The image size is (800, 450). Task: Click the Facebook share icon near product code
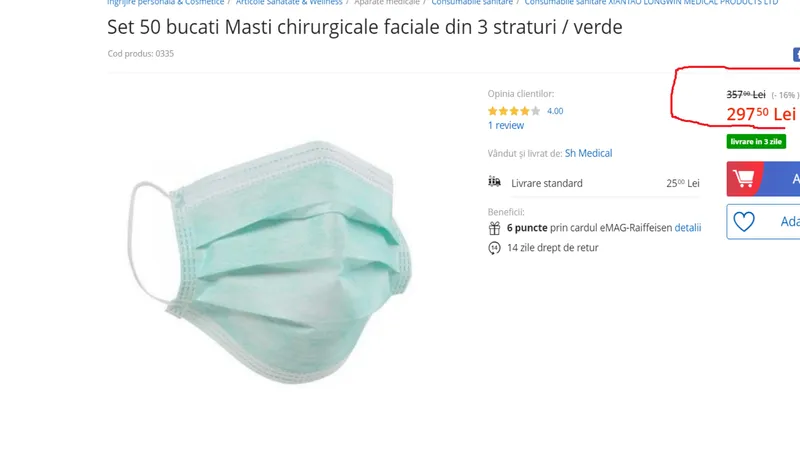(x=796, y=55)
